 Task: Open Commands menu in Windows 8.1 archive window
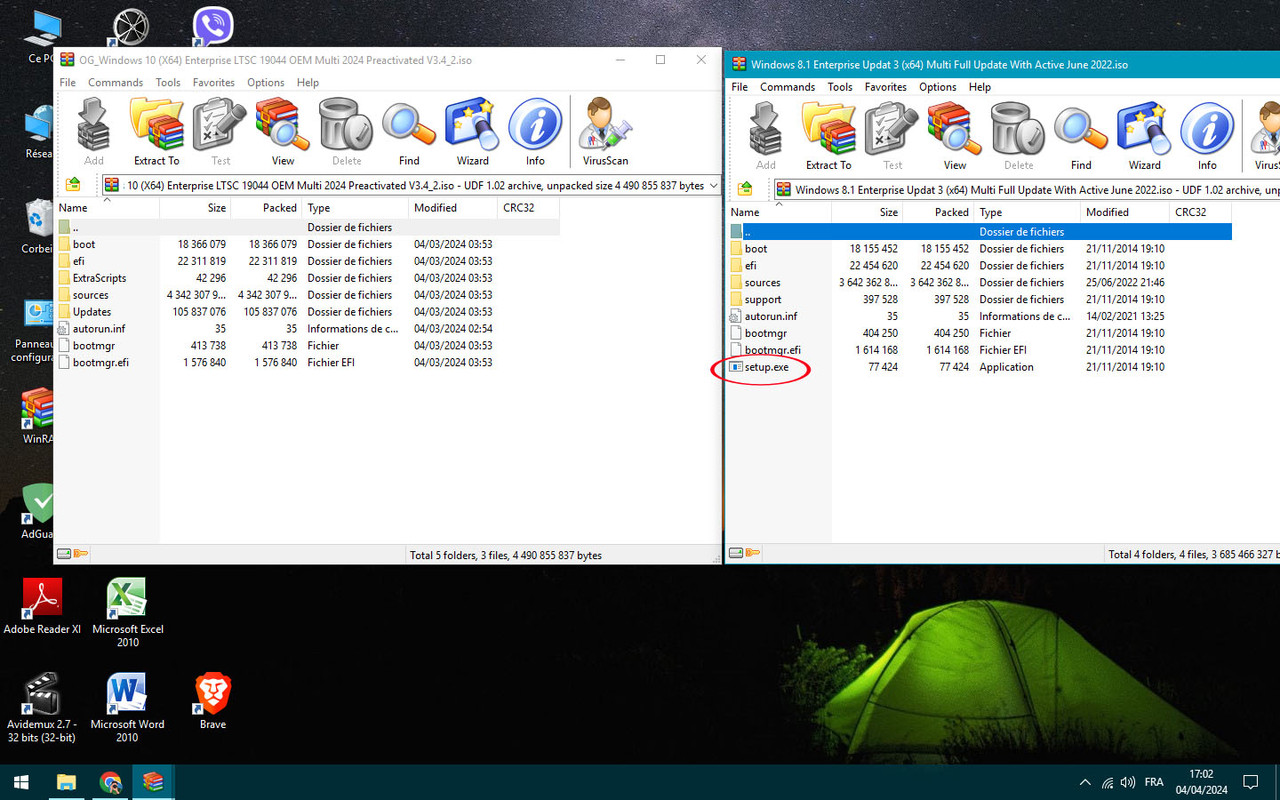point(787,87)
